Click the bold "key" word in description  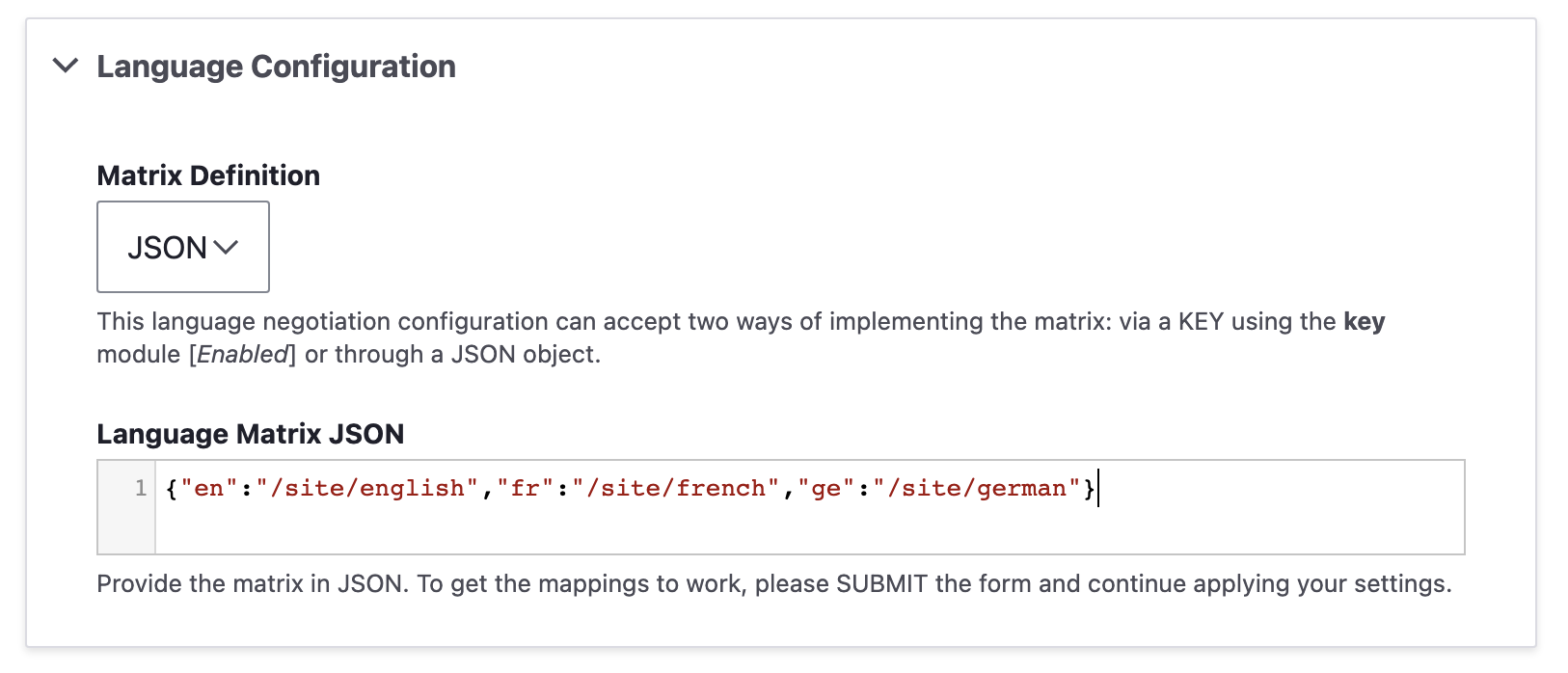1366,321
